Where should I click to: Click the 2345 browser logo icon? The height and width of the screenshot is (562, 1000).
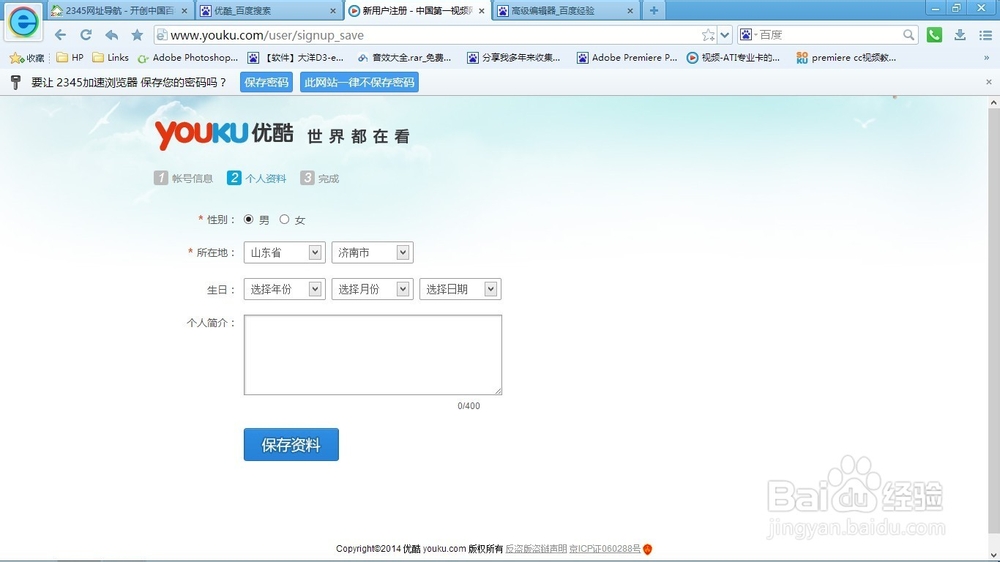tap(24, 22)
